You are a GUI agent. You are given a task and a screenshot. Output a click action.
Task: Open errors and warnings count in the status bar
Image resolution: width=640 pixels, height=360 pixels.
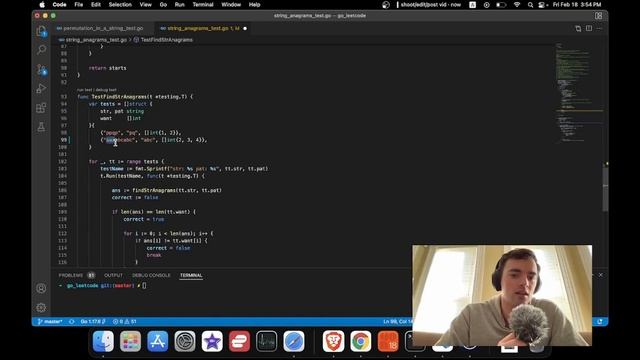point(124,322)
